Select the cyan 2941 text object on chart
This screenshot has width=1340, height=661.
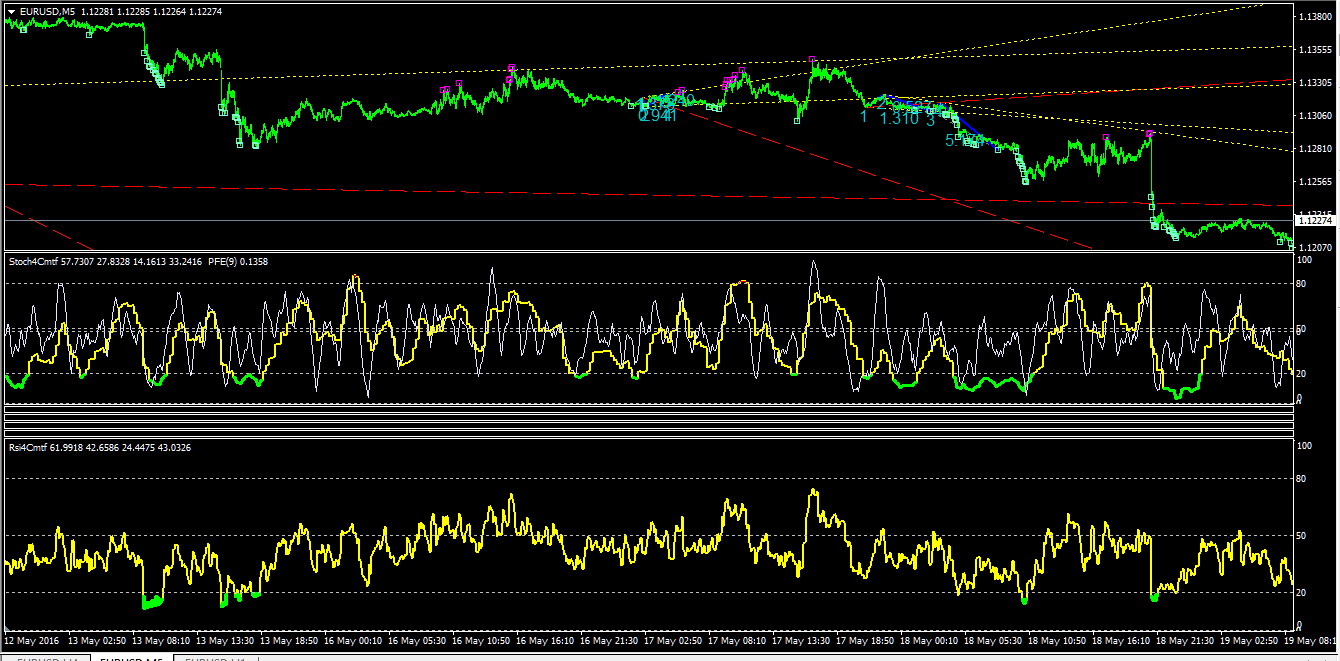[658, 116]
